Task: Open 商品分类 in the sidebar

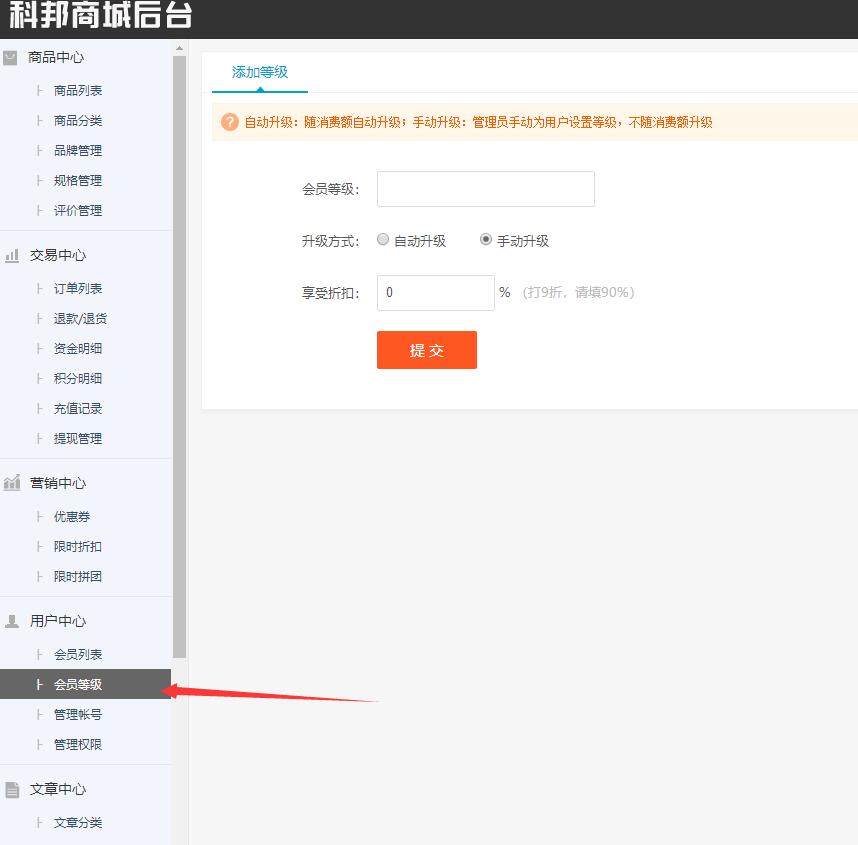Action: [78, 121]
